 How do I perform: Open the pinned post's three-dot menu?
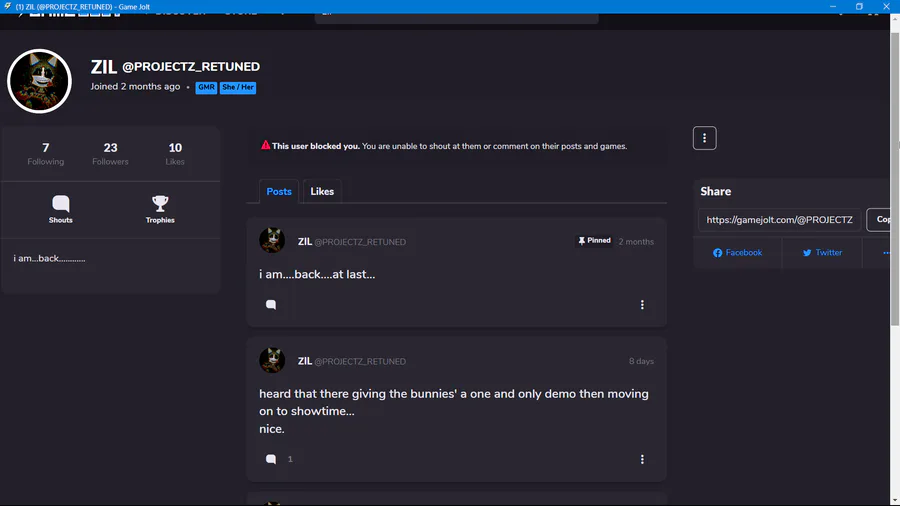click(642, 305)
